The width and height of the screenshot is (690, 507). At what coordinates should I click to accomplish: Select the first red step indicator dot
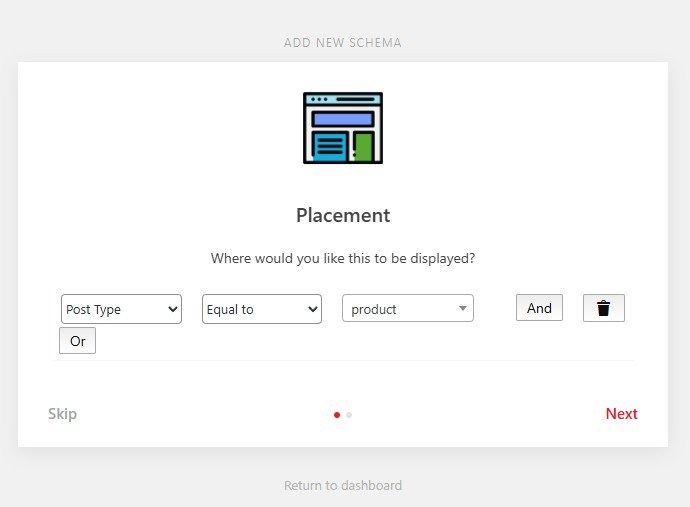click(337, 414)
